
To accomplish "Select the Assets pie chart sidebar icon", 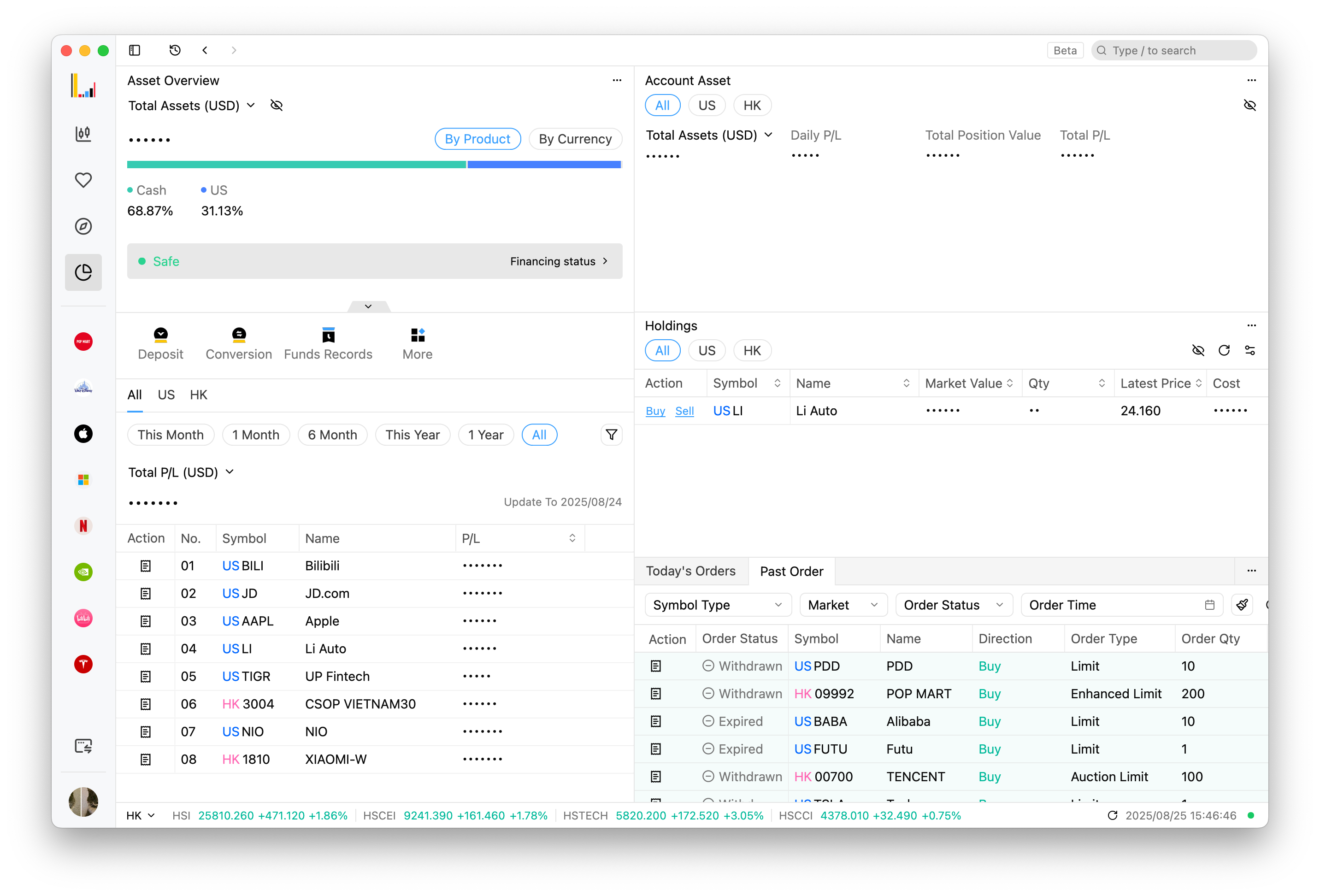I will pyautogui.click(x=83, y=272).
